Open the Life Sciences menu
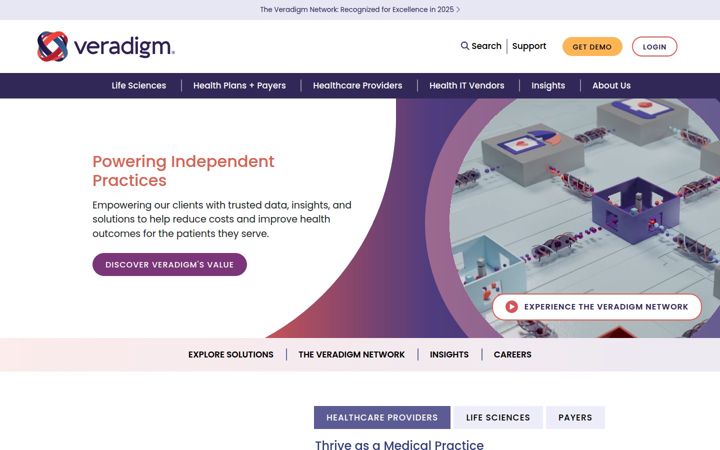The width and height of the screenshot is (720, 450). coord(139,85)
